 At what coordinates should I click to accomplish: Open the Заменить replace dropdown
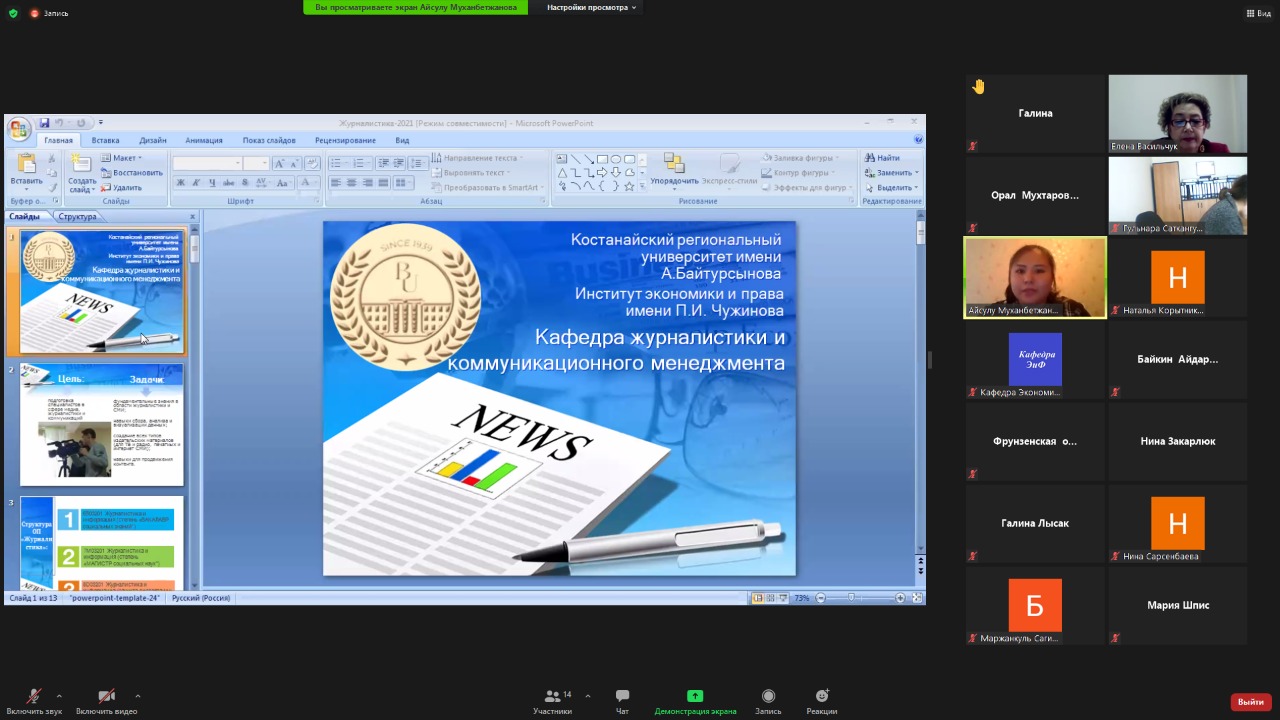pyautogui.click(x=891, y=172)
